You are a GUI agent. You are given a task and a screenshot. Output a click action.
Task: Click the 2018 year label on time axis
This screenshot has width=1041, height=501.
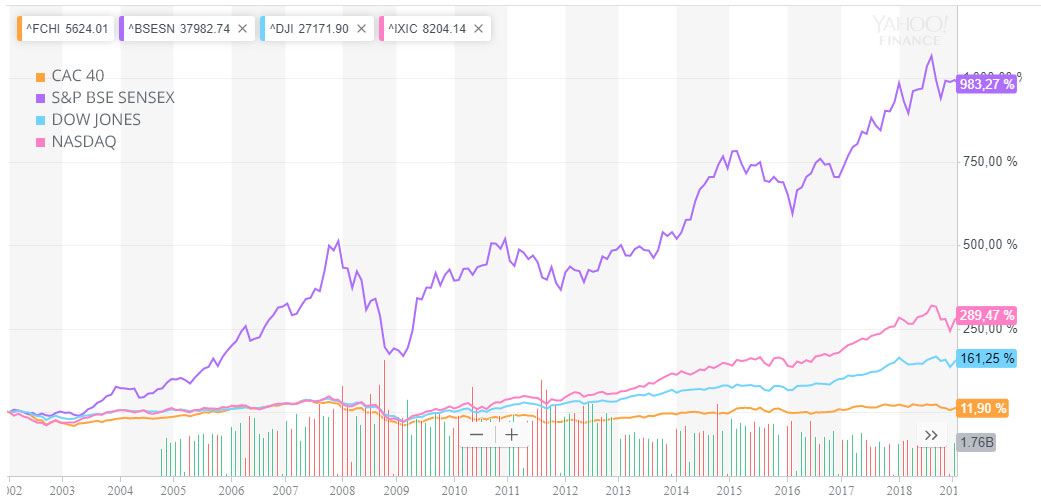[x=898, y=490]
